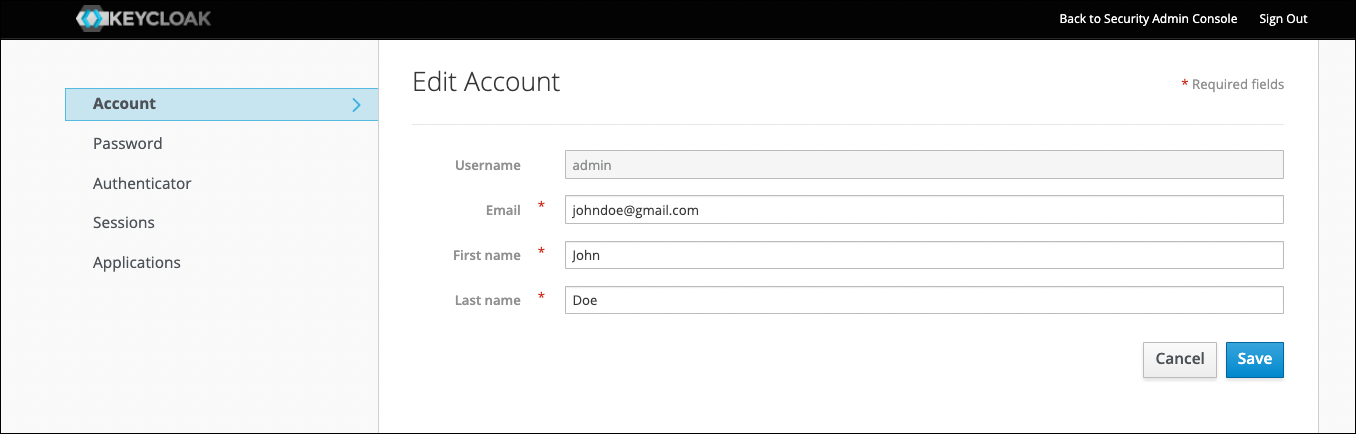Sign Out of the account
The width and height of the screenshot is (1356, 434).
click(x=1283, y=19)
